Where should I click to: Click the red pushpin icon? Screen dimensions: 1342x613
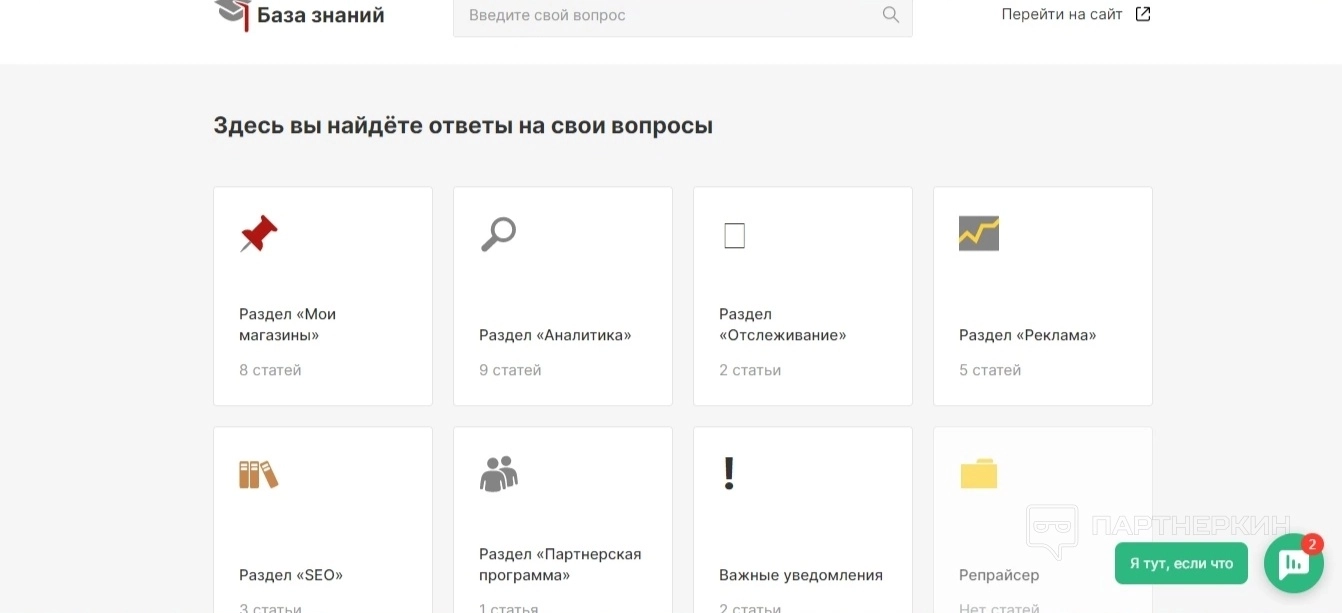click(x=259, y=234)
